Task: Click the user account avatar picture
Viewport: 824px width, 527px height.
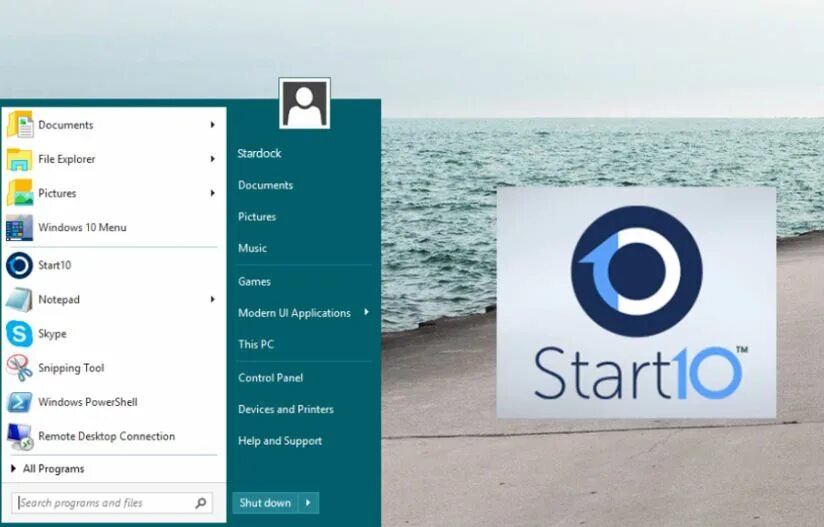Action: click(304, 103)
